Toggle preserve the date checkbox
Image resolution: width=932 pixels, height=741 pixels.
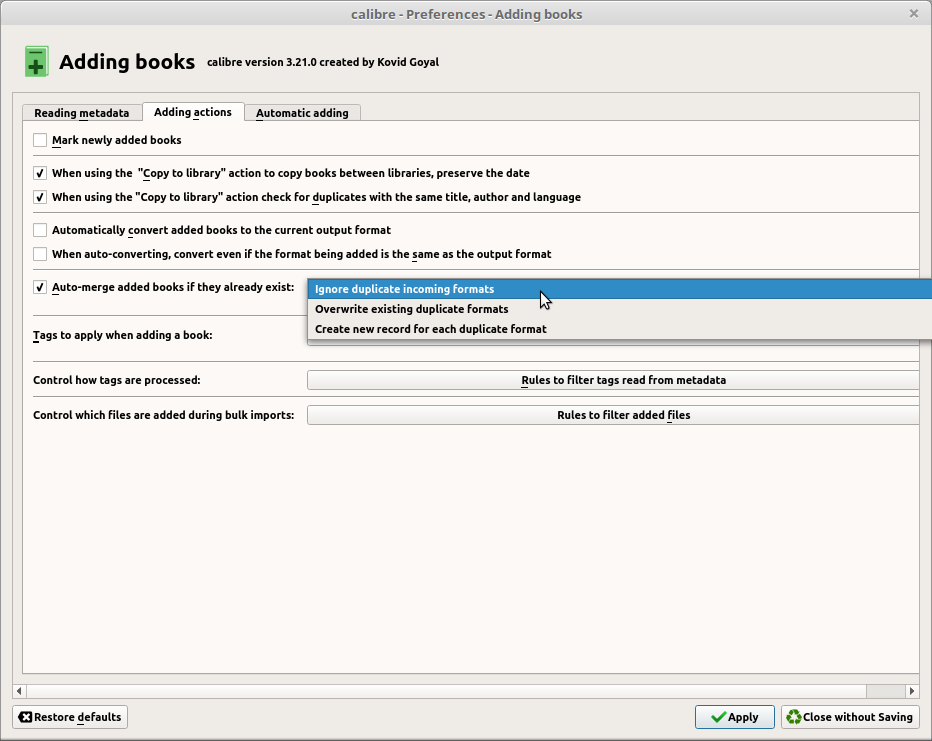40,173
